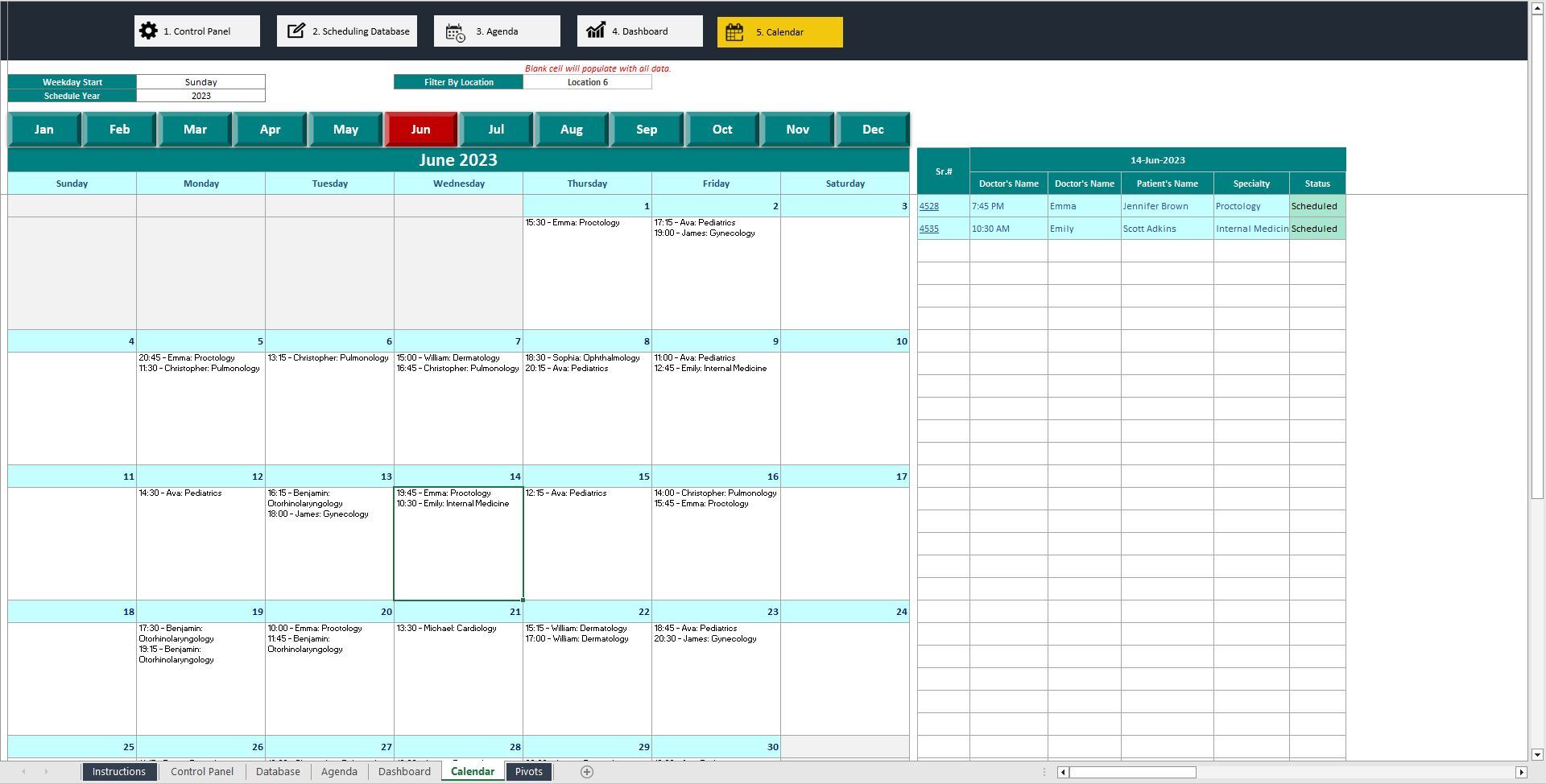The width and height of the screenshot is (1546, 784).
Task: Open appointment link 4528
Action: pyautogui.click(x=929, y=206)
